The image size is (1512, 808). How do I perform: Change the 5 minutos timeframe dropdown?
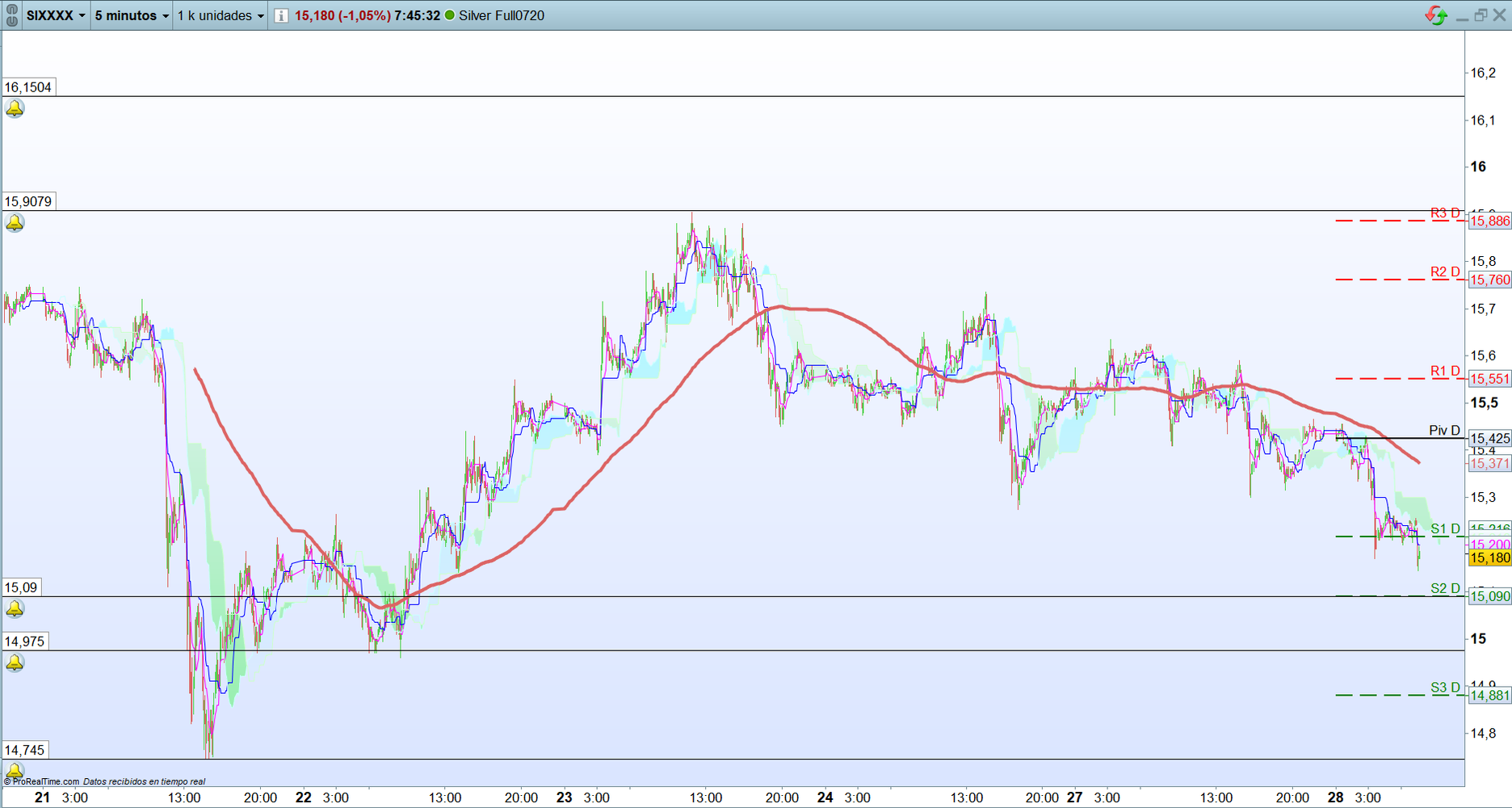(x=132, y=15)
